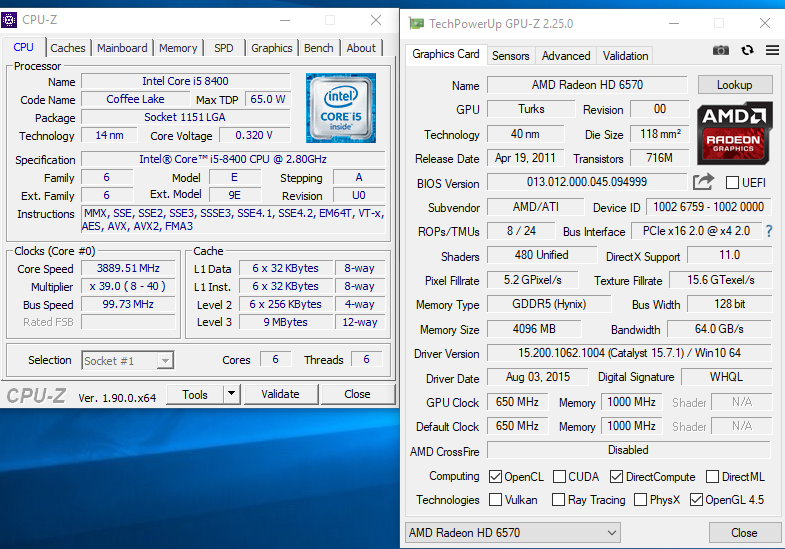The width and height of the screenshot is (785, 549).
Task: Open the About tab in CPU-Z
Action: [x=361, y=48]
